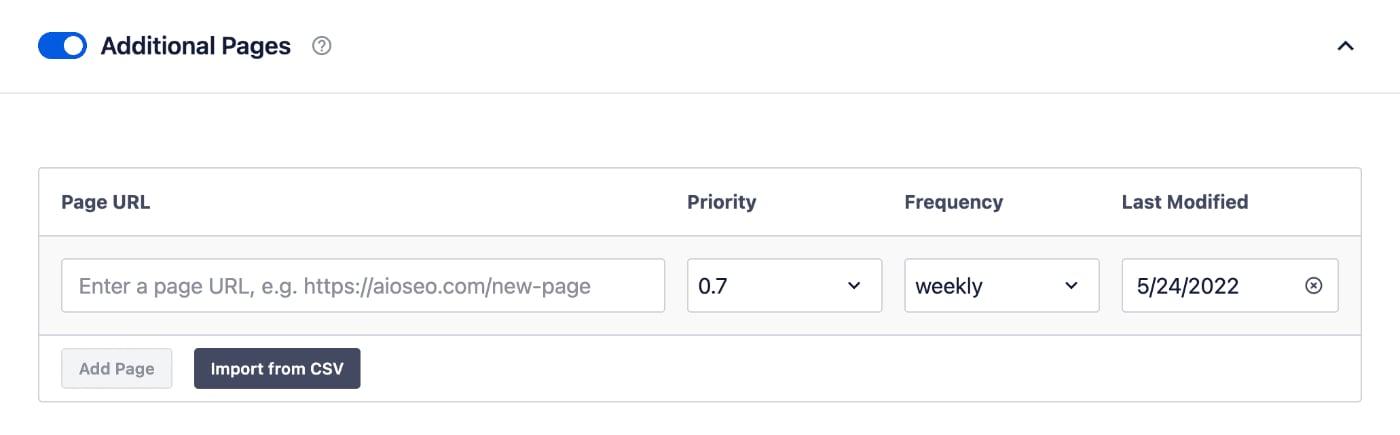
Task: Click the Additional Pages section title
Action: [196, 46]
